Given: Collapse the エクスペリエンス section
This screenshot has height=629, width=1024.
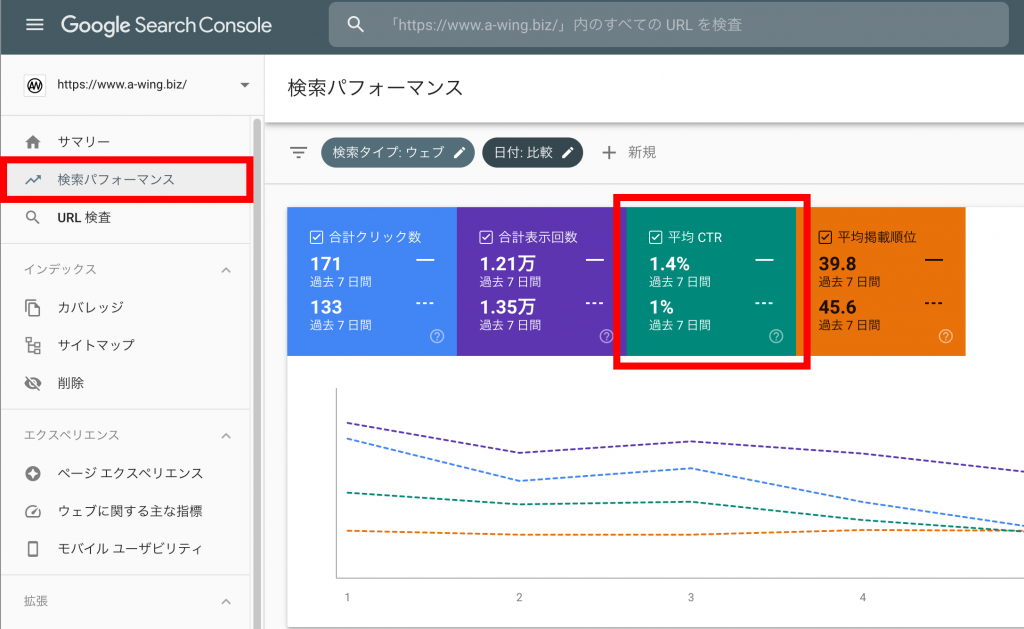Looking at the screenshot, I should coord(226,436).
